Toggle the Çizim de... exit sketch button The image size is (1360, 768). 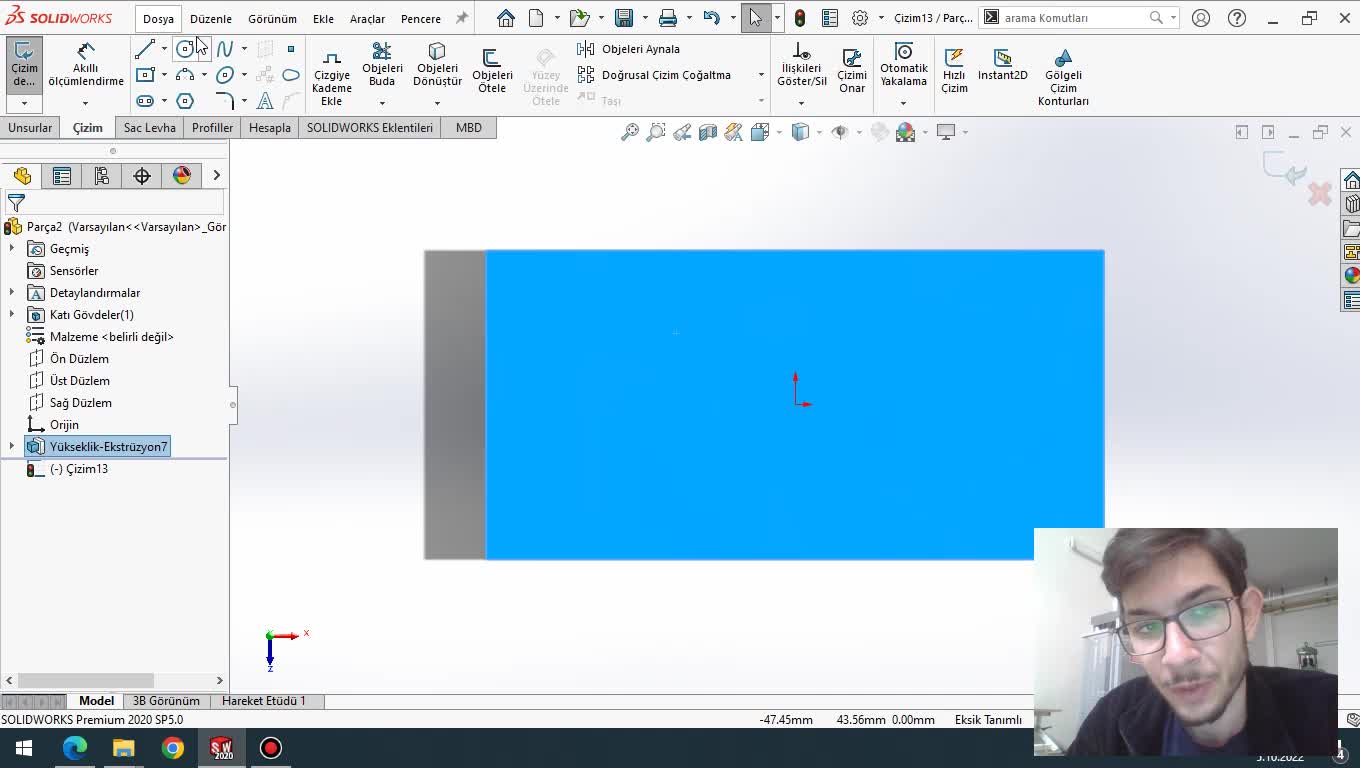coord(24,65)
